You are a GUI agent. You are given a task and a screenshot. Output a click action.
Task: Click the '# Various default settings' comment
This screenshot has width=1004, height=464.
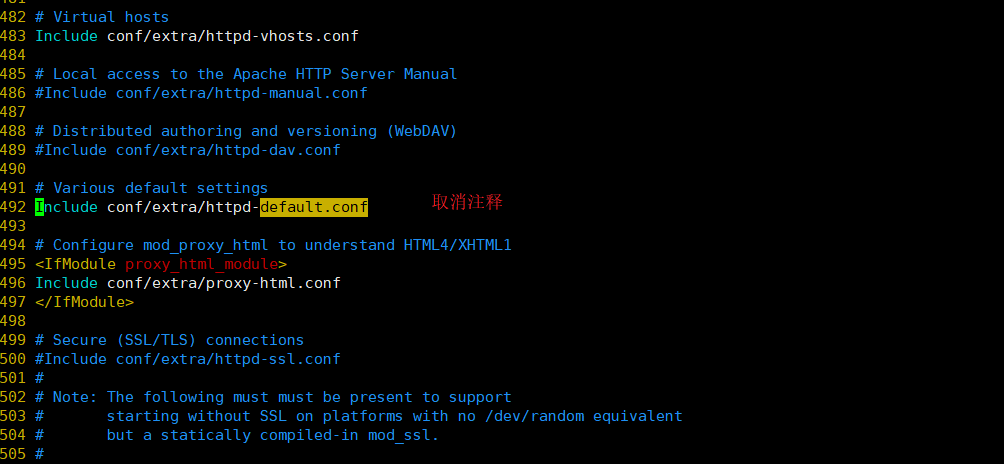pos(152,188)
